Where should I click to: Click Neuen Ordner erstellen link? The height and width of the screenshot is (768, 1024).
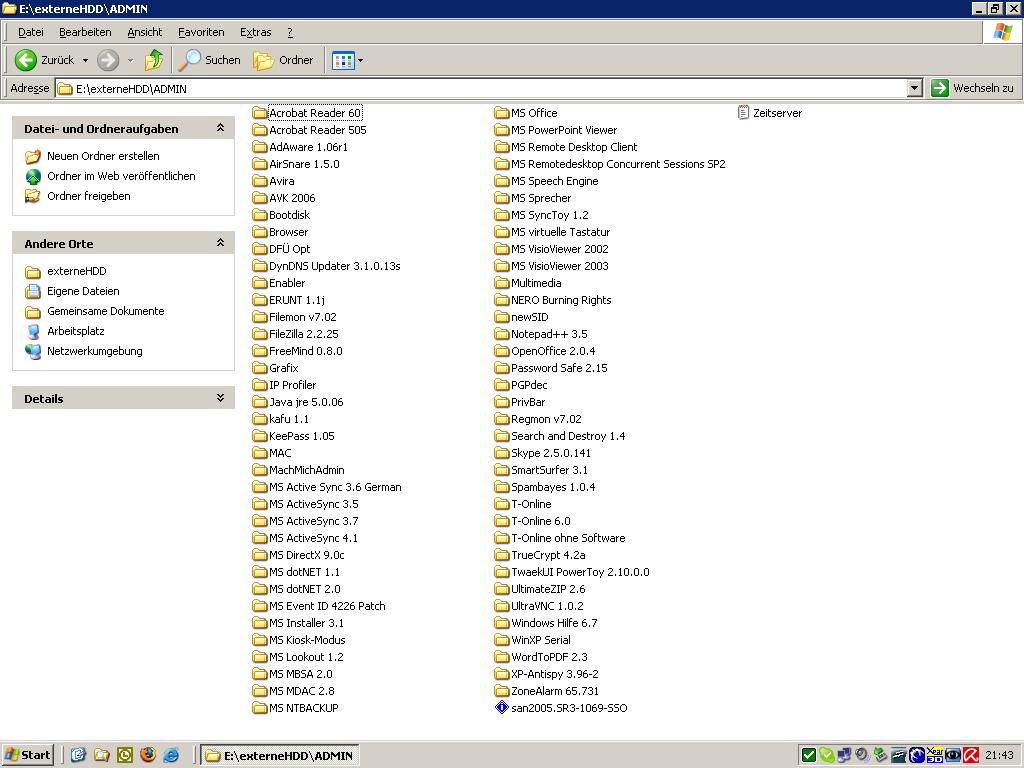coord(103,156)
